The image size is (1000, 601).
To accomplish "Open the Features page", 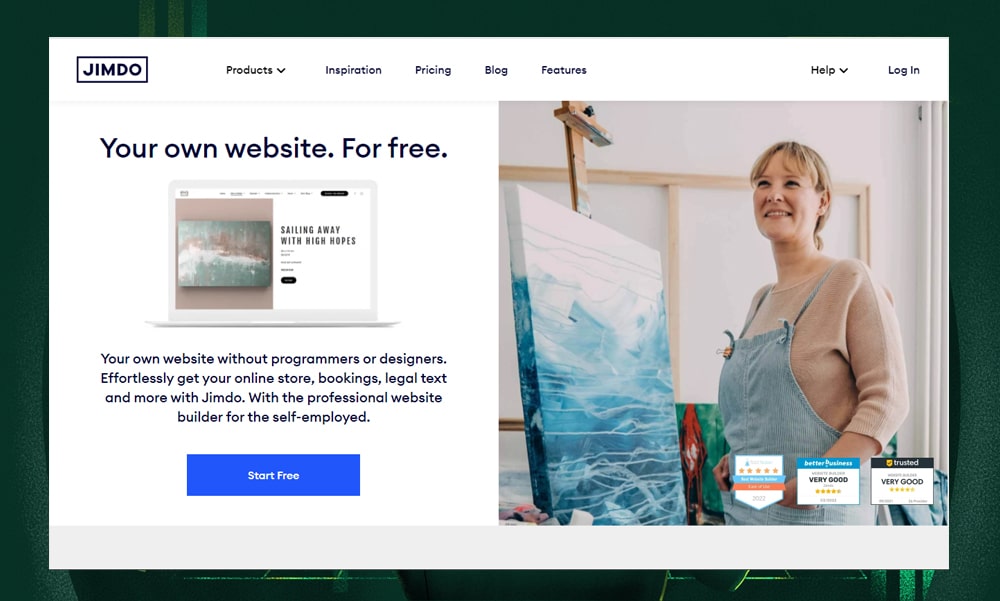I will click(564, 70).
